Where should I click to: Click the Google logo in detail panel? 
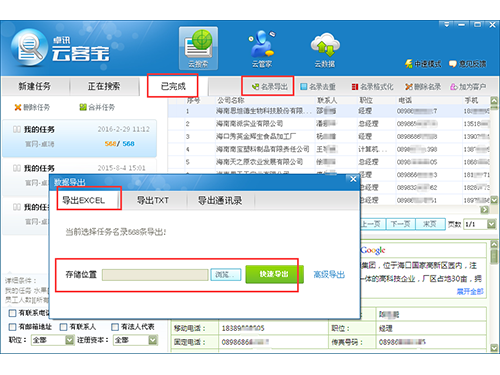click(x=373, y=250)
